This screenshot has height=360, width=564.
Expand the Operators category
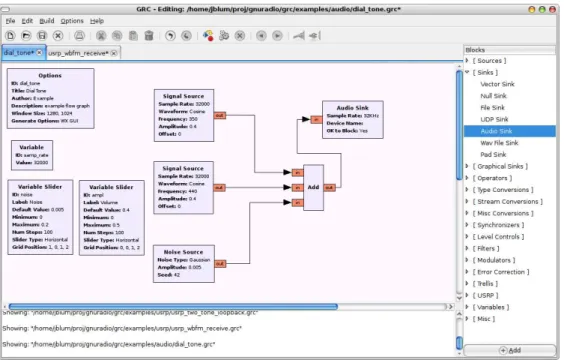tap(467, 178)
